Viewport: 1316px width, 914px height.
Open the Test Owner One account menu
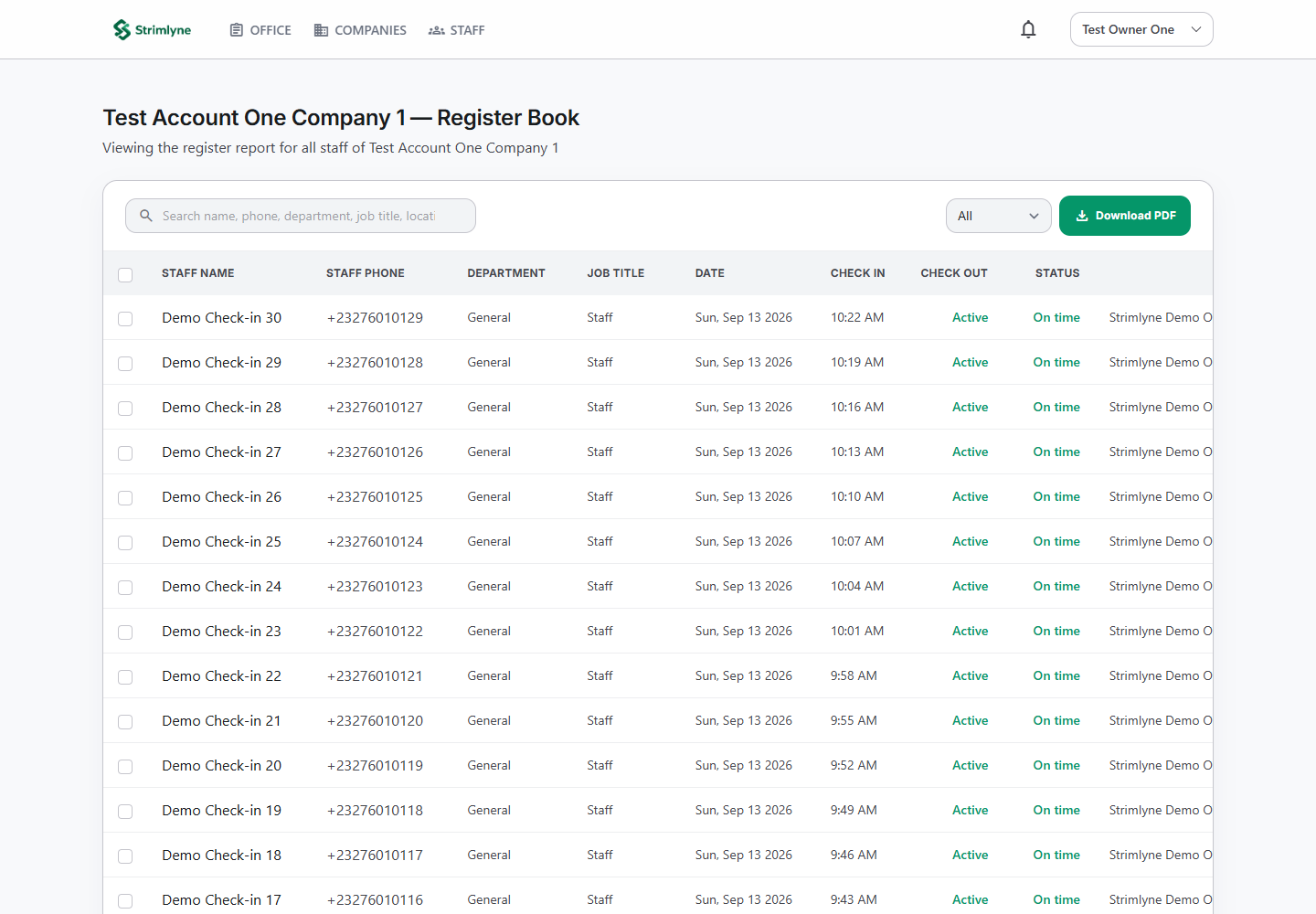pos(1141,29)
